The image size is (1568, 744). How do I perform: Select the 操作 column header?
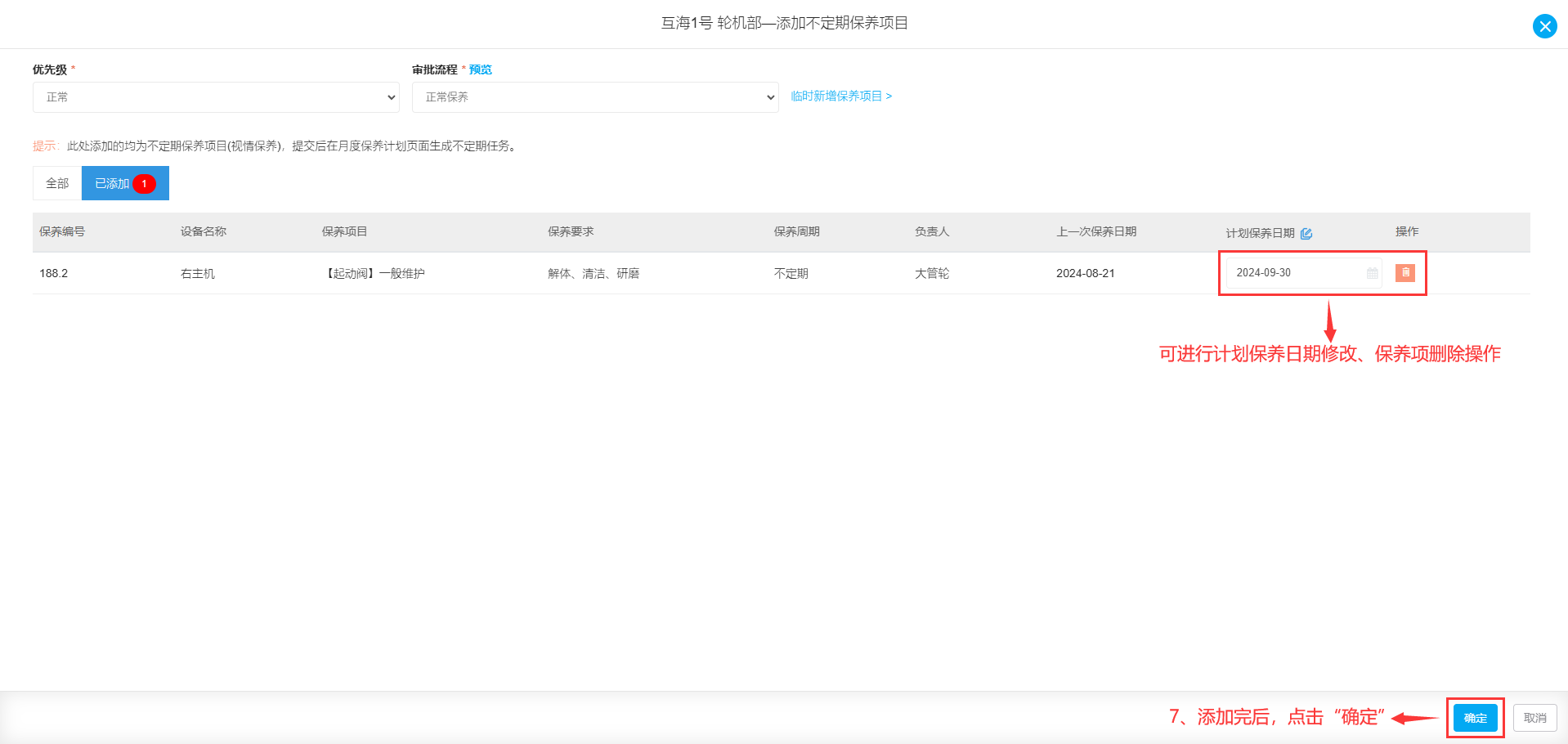click(x=1407, y=231)
